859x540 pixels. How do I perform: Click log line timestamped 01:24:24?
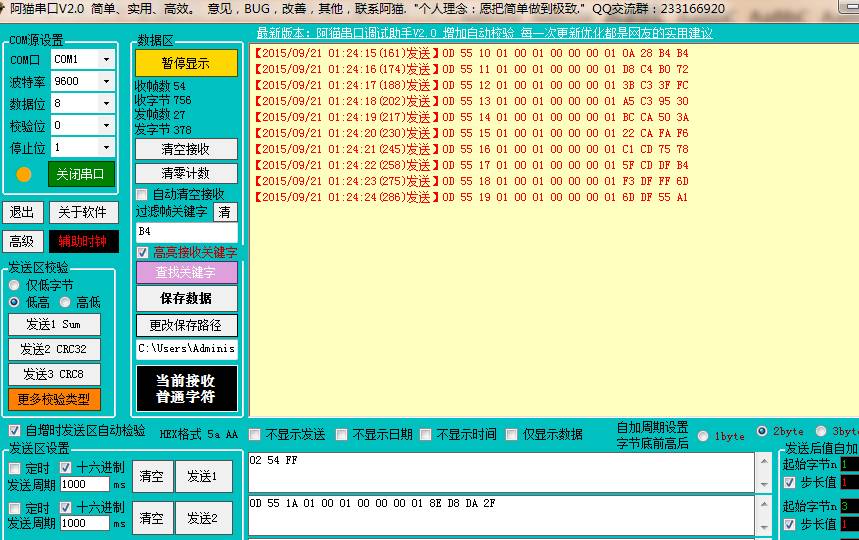point(471,197)
